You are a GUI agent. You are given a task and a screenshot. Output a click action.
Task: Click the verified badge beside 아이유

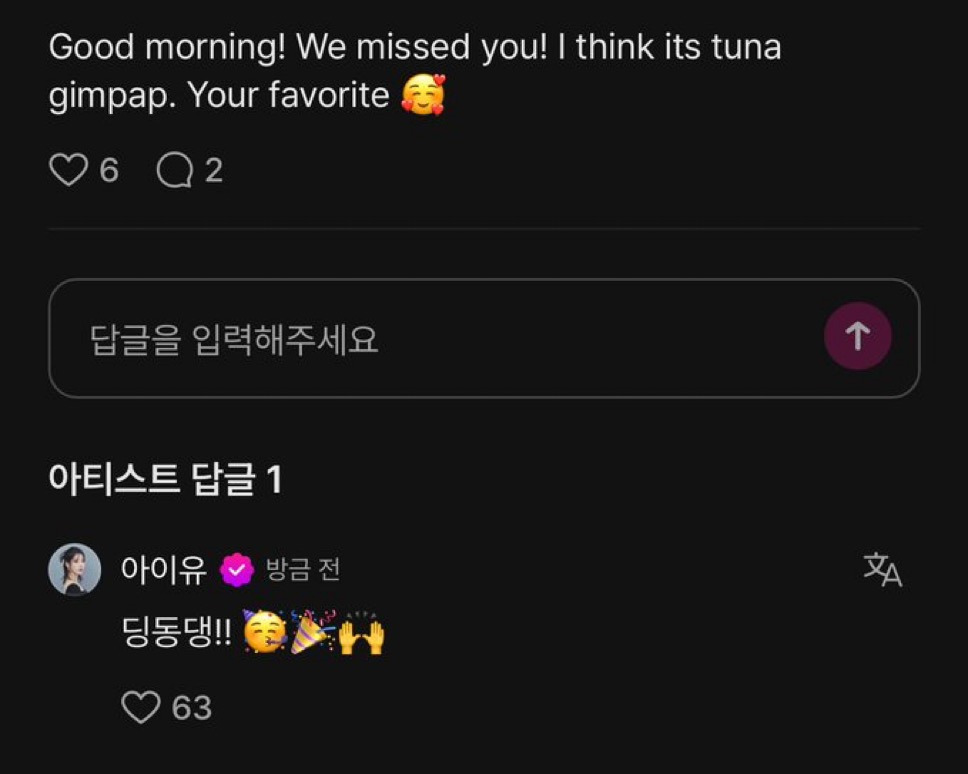[237, 570]
